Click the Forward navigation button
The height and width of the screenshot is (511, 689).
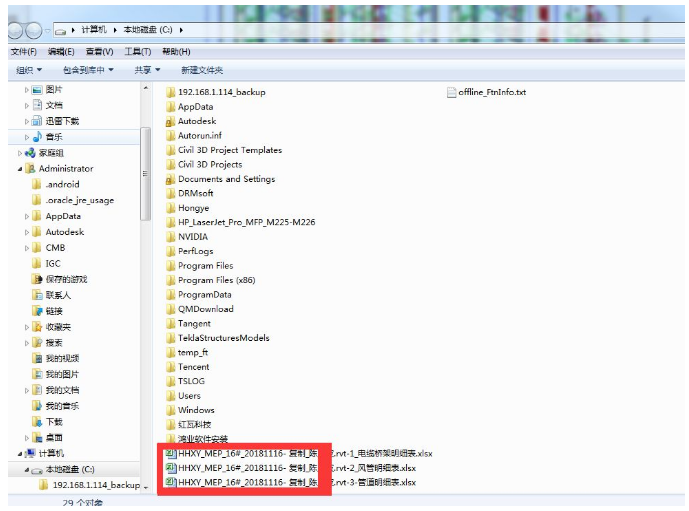coord(34,30)
